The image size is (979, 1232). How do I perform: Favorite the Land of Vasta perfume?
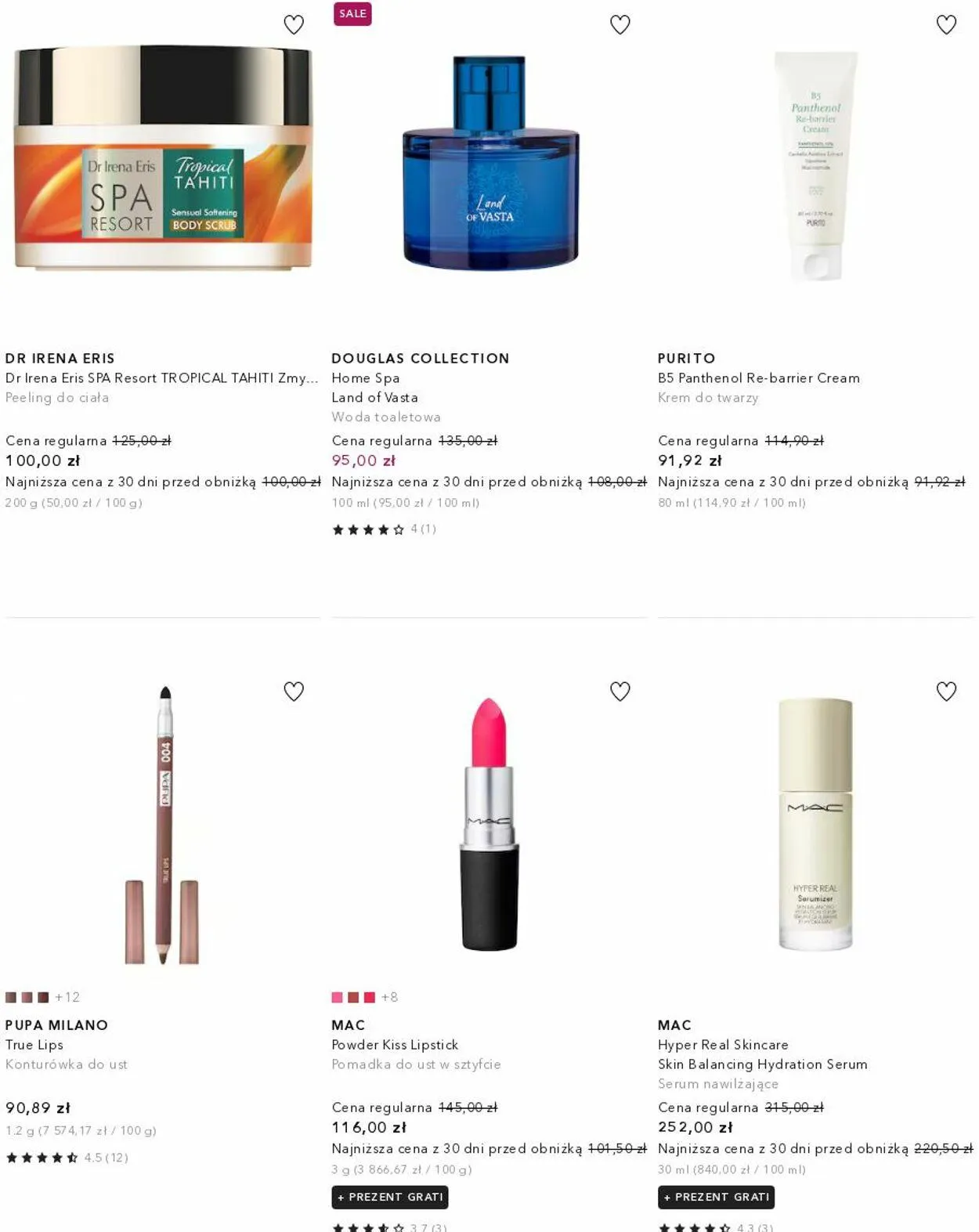[620, 25]
